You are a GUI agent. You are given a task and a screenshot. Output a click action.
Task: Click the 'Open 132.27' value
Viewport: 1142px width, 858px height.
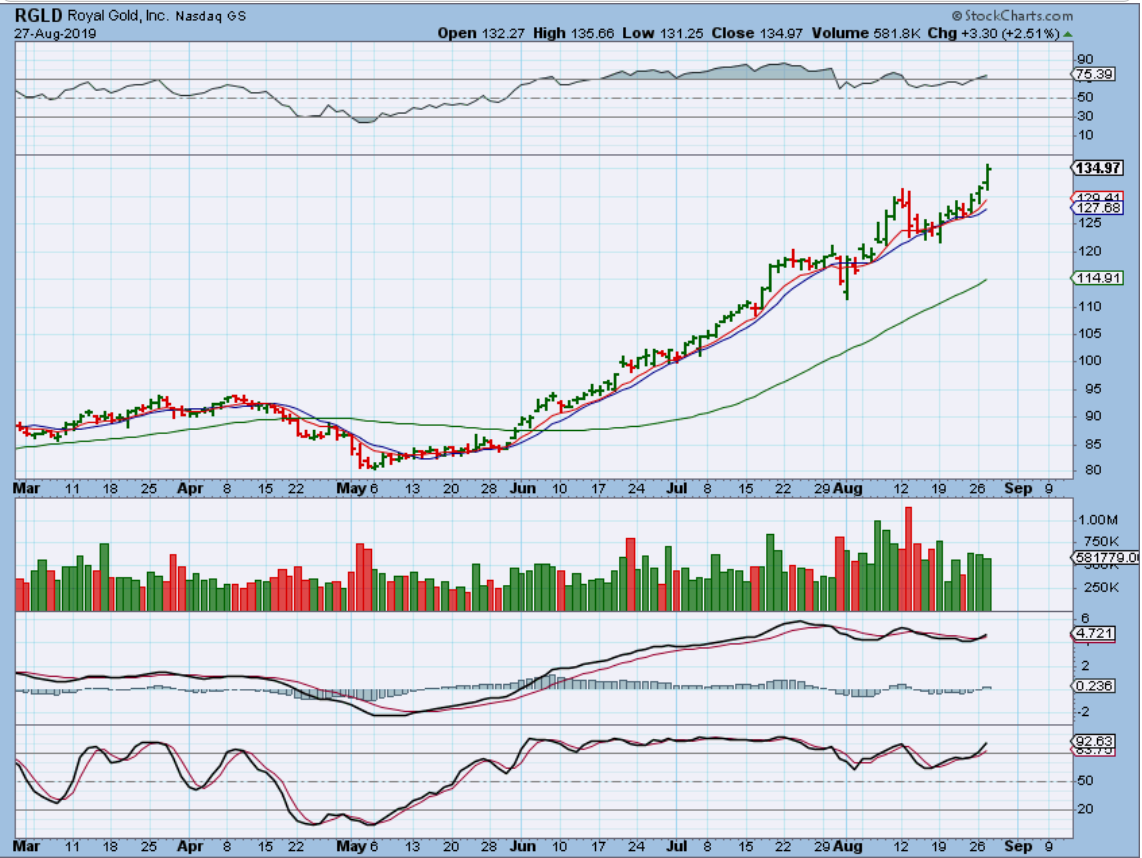tap(481, 34)
